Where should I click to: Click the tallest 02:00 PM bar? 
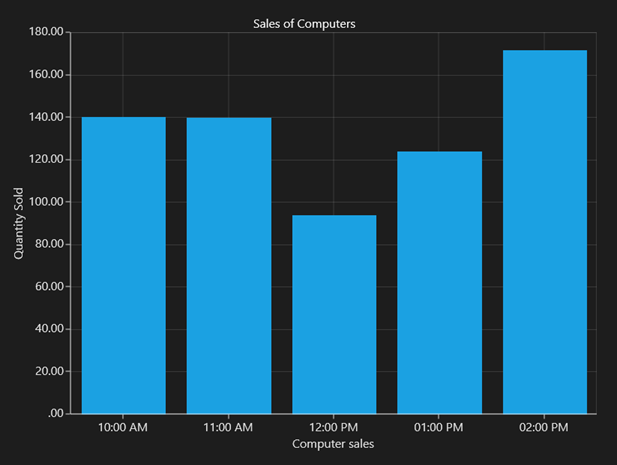(545, 232)
